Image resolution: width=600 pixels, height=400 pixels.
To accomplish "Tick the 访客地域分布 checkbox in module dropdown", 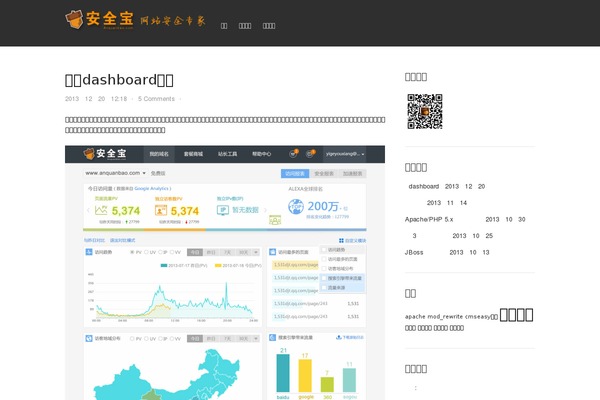I will coord(324,269).
